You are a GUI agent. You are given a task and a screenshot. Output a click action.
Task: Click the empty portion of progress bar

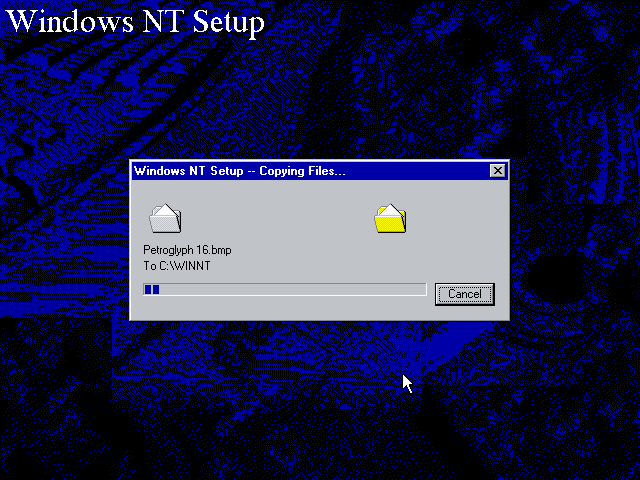(290, 290)
